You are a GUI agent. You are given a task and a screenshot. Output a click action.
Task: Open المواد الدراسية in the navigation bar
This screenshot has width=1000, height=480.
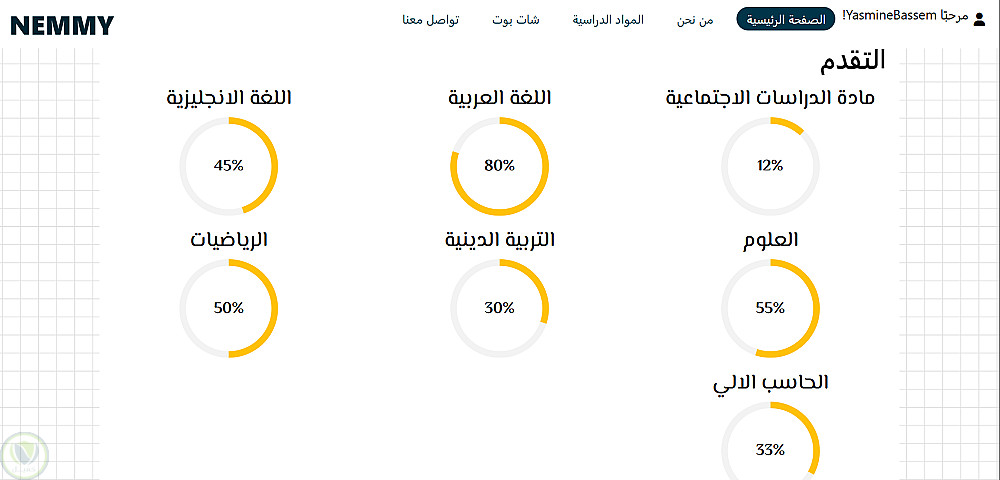point(608,20)
